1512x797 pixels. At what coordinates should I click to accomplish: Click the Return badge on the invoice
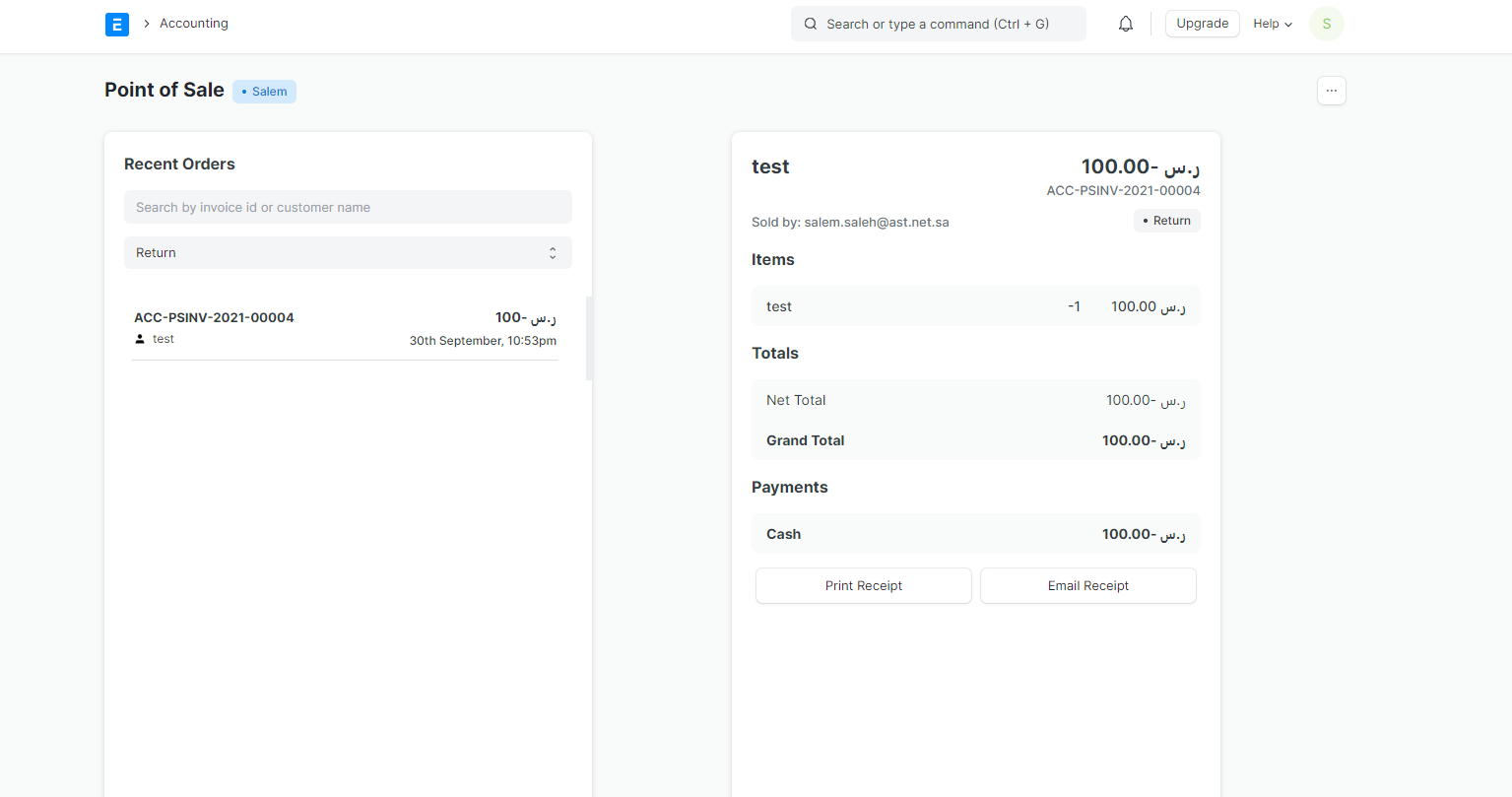1166,221
